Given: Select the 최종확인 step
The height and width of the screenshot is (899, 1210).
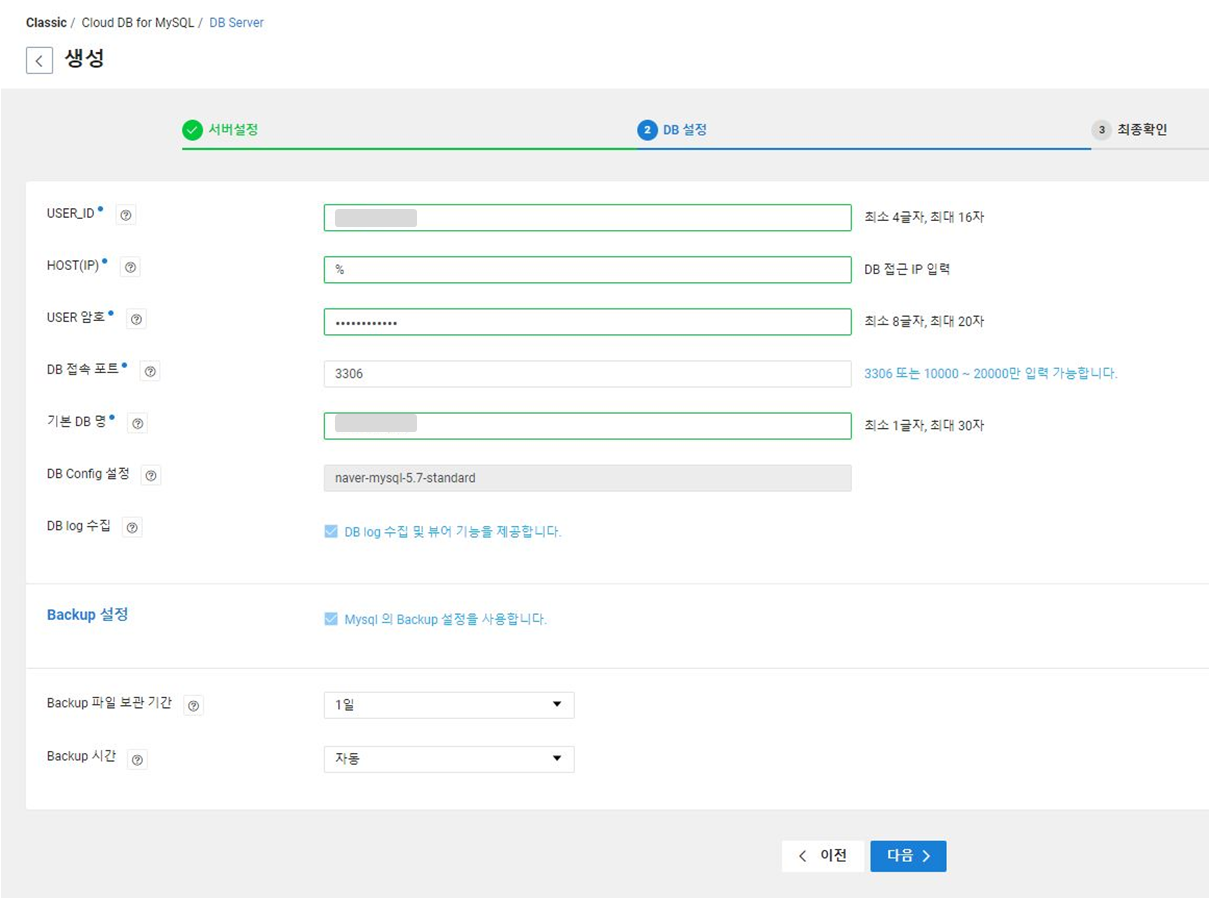Looking at the screenshot, I should (1143, 129).
